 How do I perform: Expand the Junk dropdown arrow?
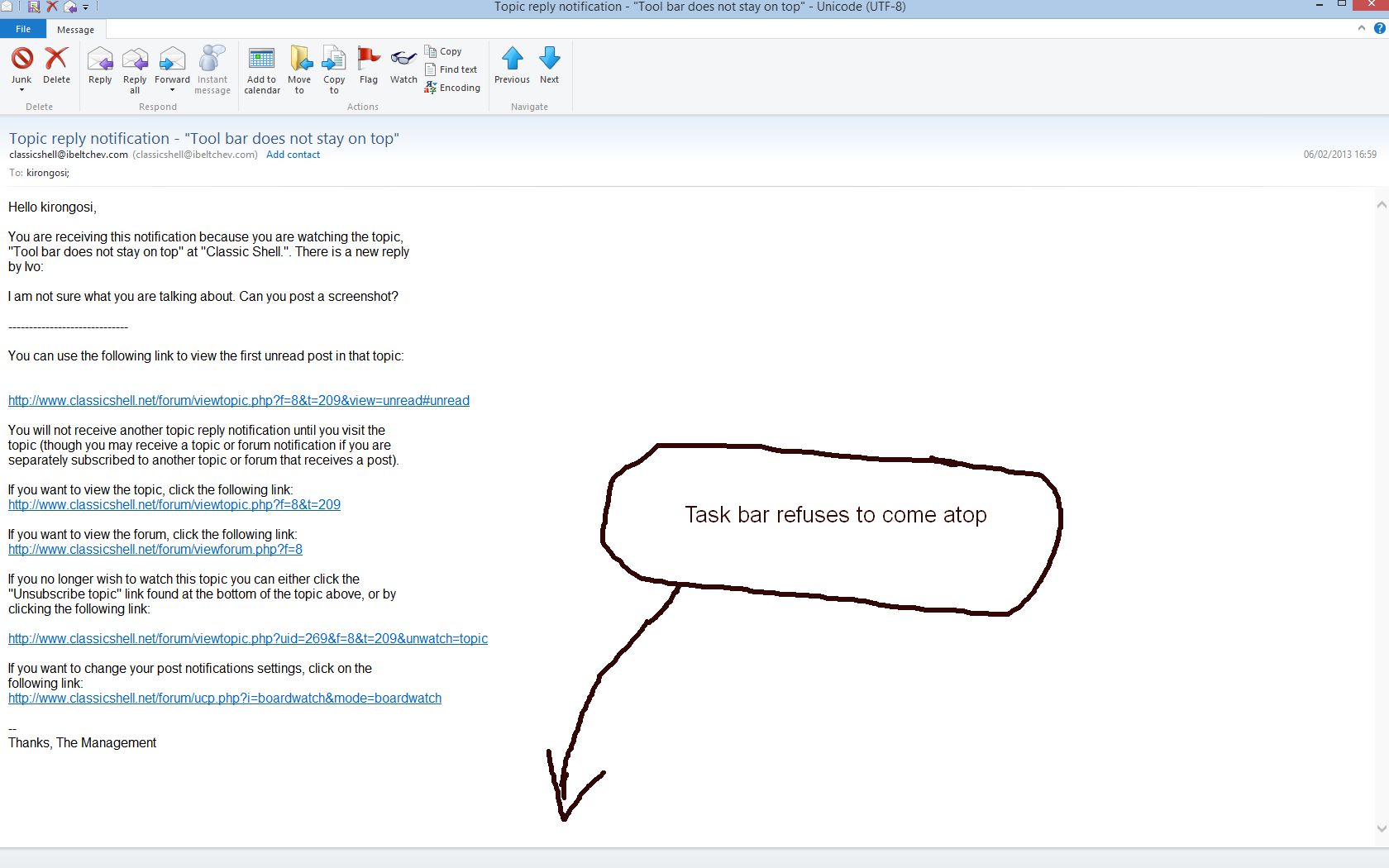(x=21, y=90)
